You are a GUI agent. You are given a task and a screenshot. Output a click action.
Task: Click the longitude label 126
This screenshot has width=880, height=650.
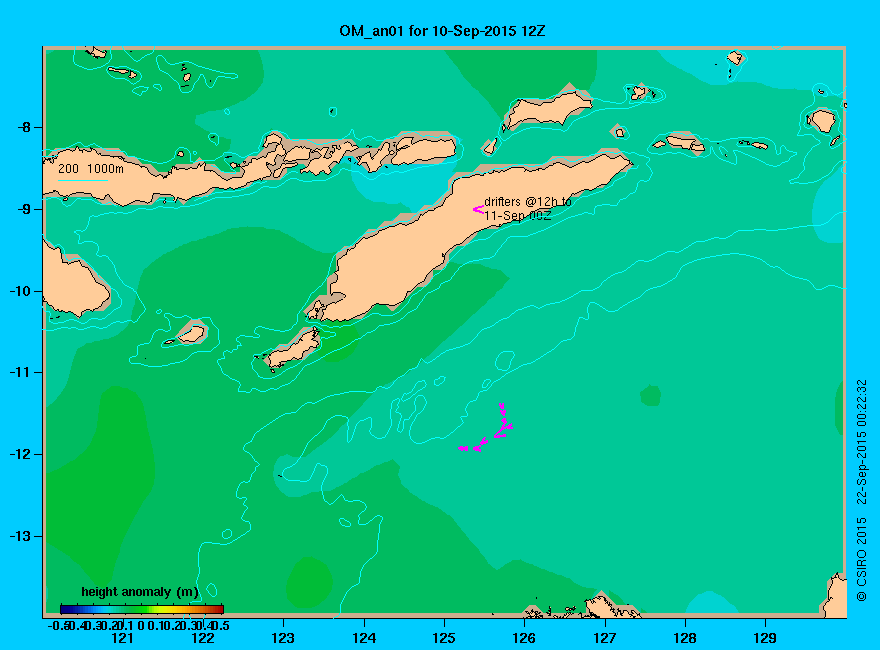(x=524, y=638)
